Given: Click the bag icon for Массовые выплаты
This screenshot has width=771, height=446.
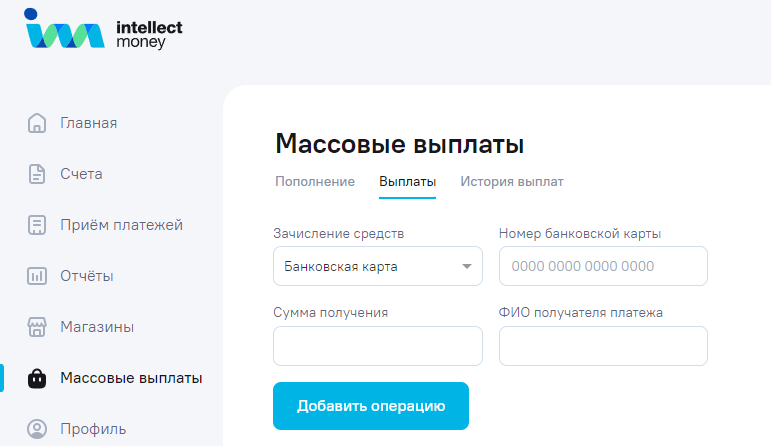Looking at the screenshot, I should 37,378.
